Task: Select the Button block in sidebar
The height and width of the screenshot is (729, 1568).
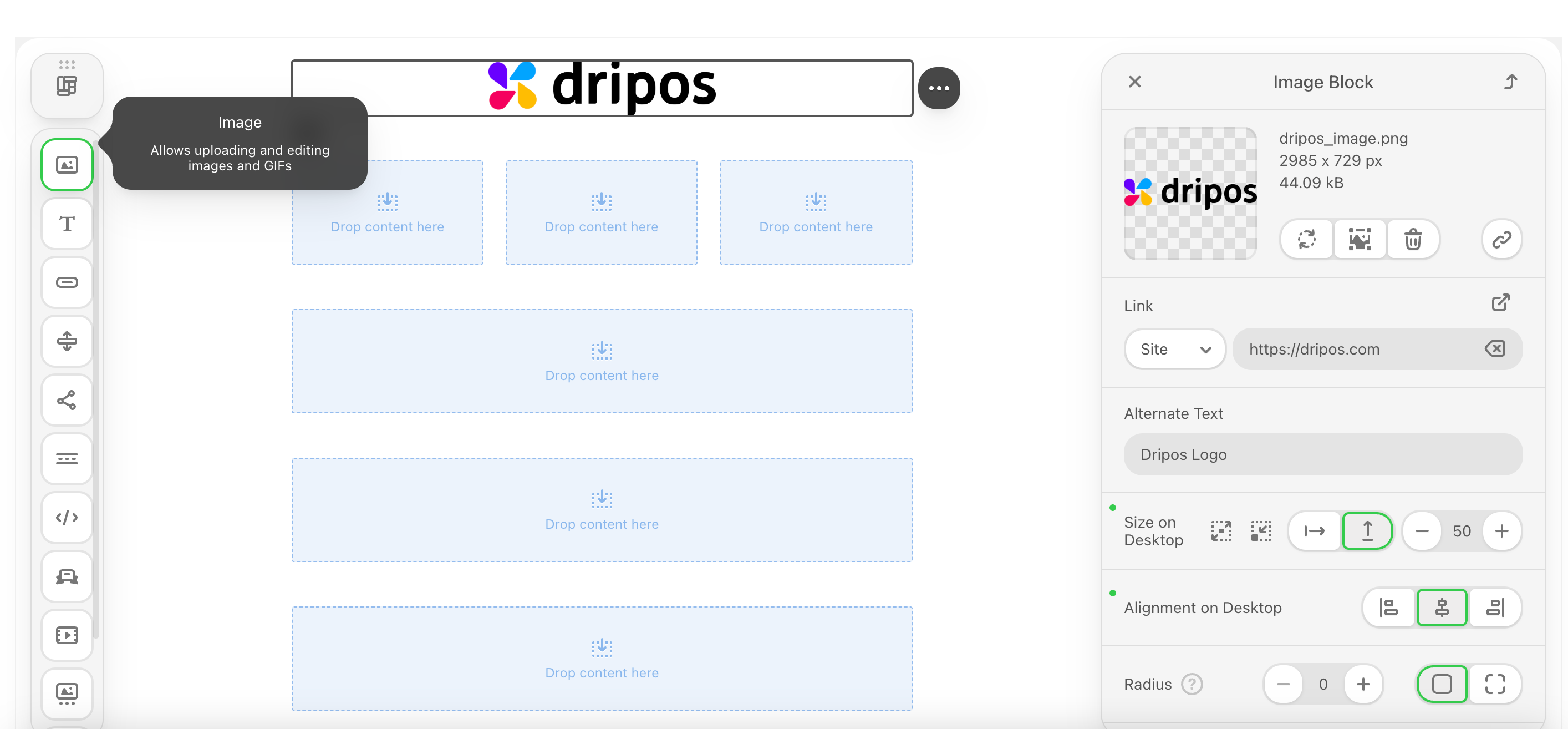Action: click(x=67, y=282)
